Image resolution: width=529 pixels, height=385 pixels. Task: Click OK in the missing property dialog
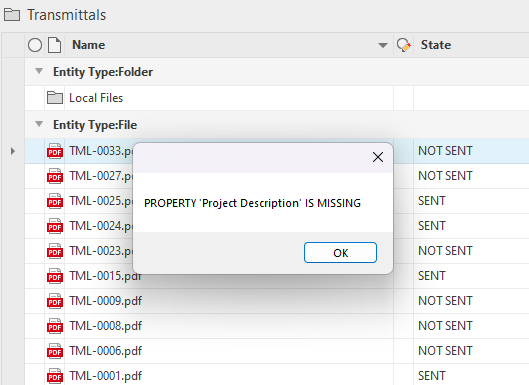click(340, 252)
